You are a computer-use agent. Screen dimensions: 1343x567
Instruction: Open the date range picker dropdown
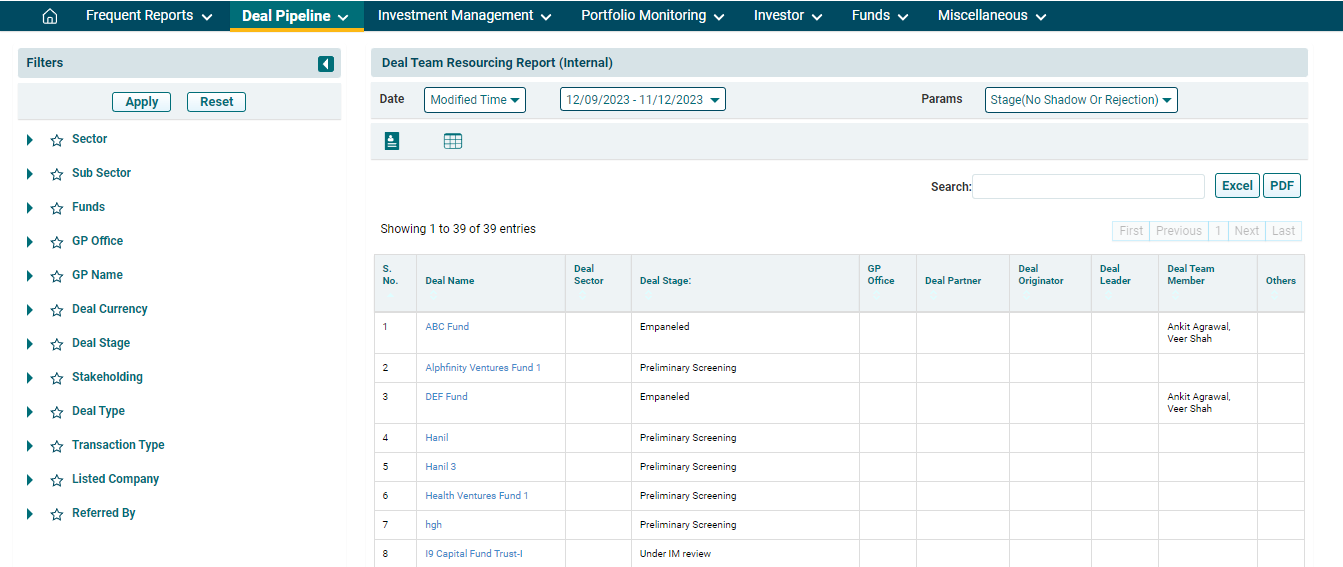tap(642, 100)
